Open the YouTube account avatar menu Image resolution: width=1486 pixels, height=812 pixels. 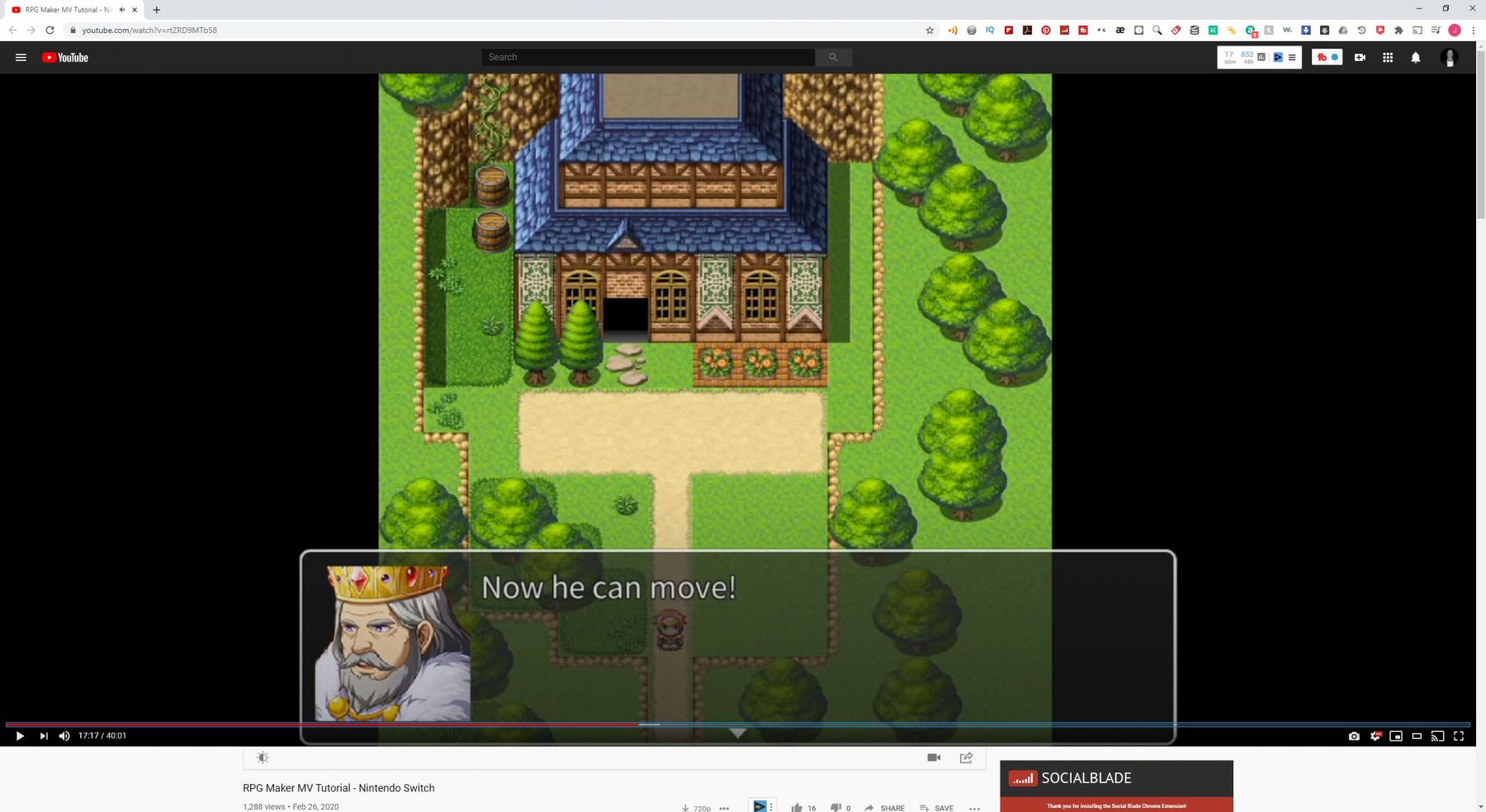pyautogui.click(x=1449, y=58)
